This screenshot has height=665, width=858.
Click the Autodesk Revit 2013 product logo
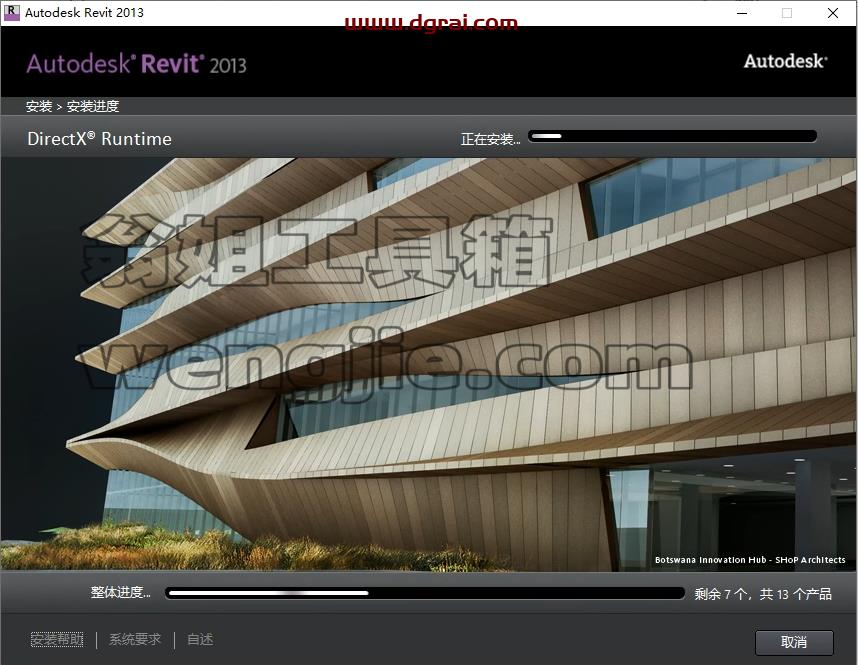[x=136, y=64]
